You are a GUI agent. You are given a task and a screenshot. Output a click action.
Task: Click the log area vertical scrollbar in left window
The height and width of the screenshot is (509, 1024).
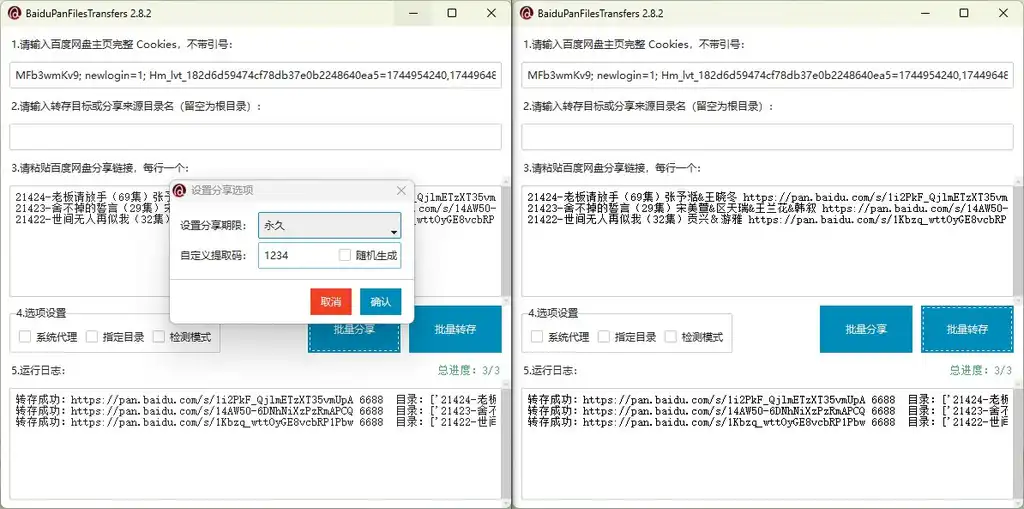[505, 444]
